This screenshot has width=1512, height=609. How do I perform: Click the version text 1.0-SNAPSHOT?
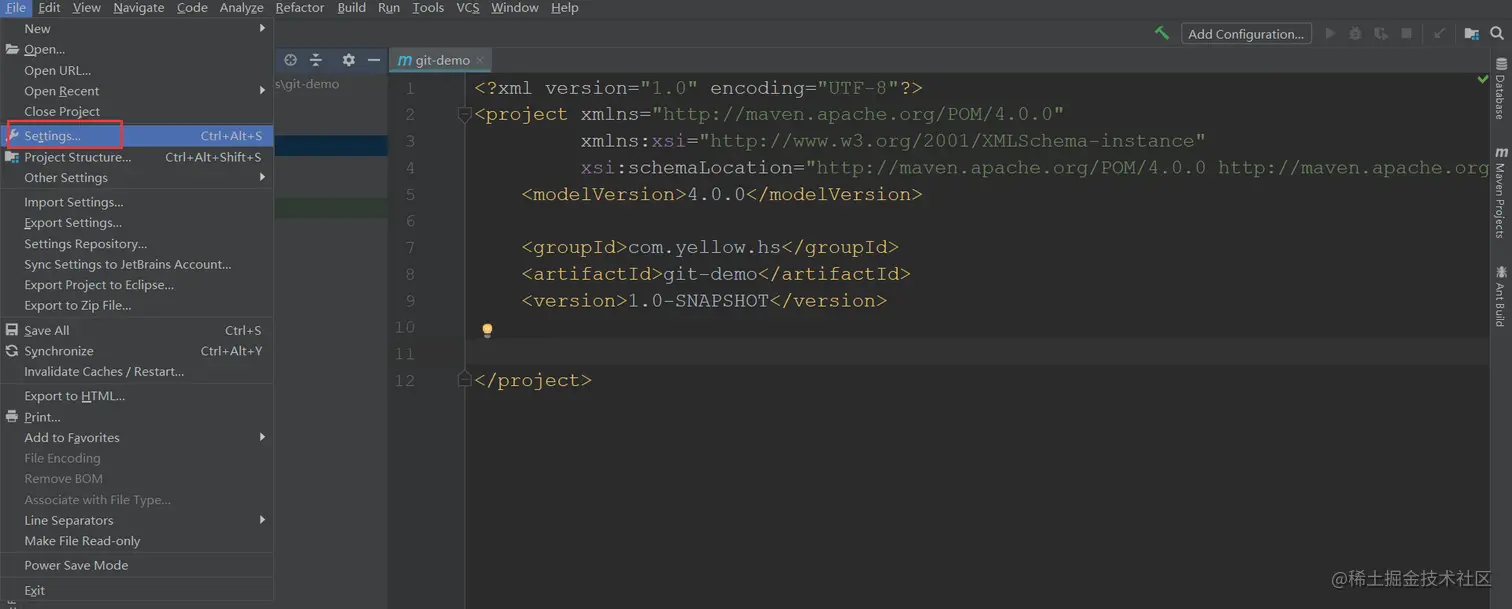[x=698, y=300]
